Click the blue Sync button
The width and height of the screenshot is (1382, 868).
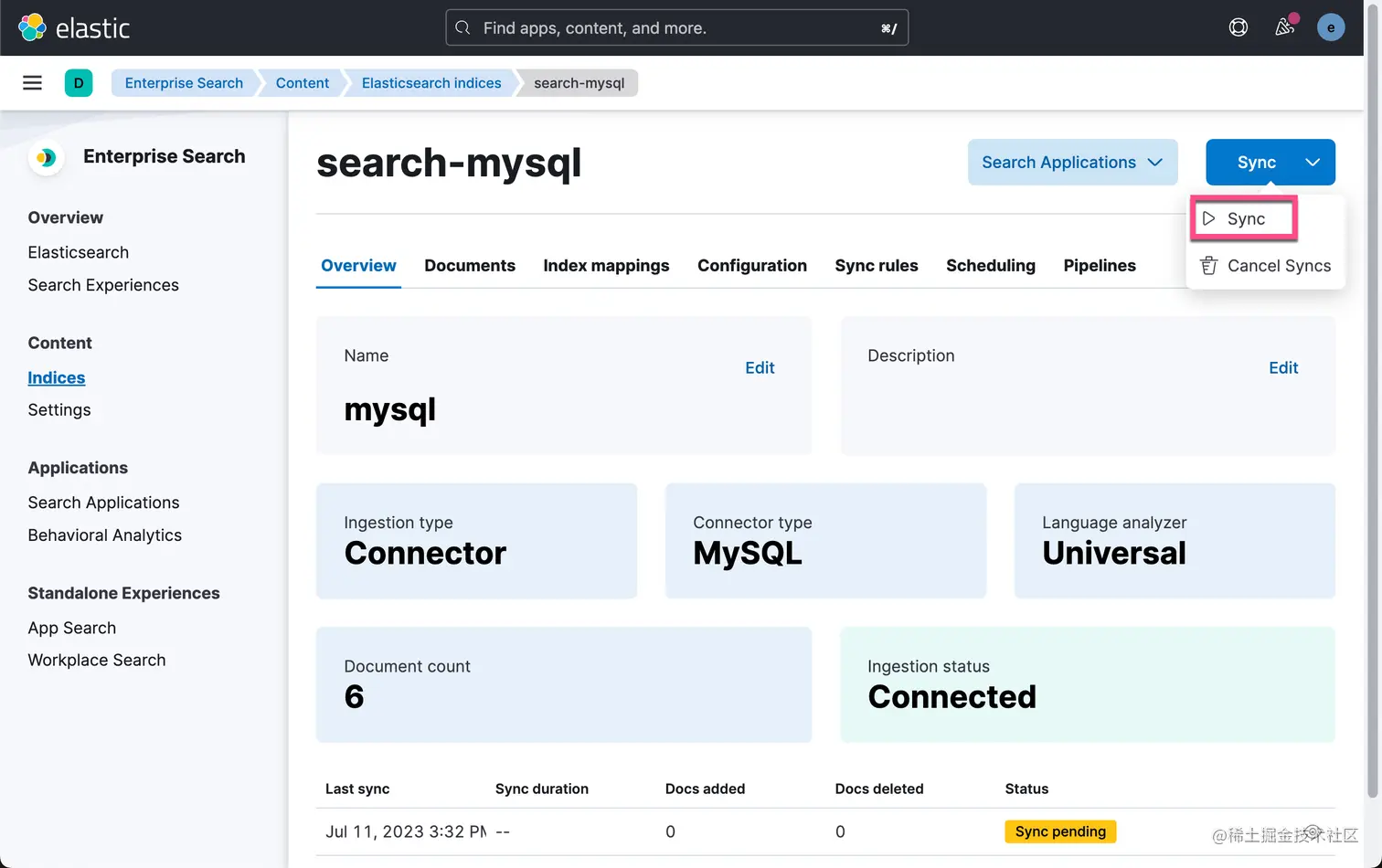pyautogui.click(x=1256, y=162)
